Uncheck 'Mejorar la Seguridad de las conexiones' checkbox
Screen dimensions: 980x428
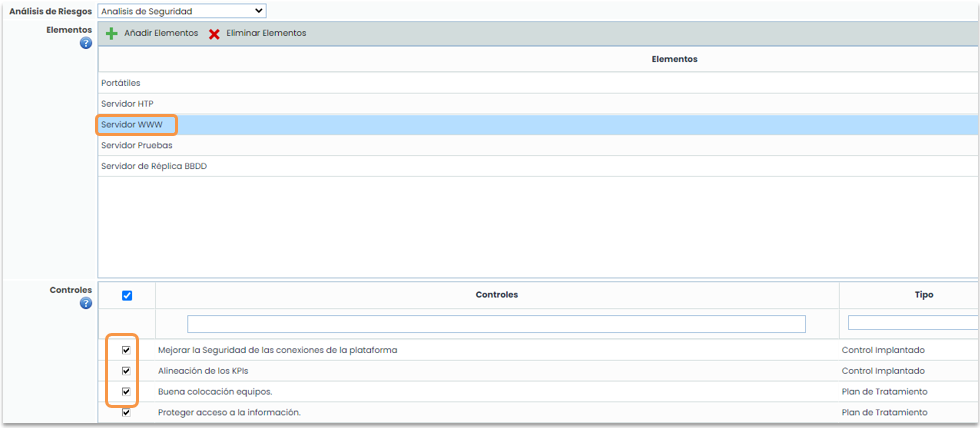(x=126, y=350)
